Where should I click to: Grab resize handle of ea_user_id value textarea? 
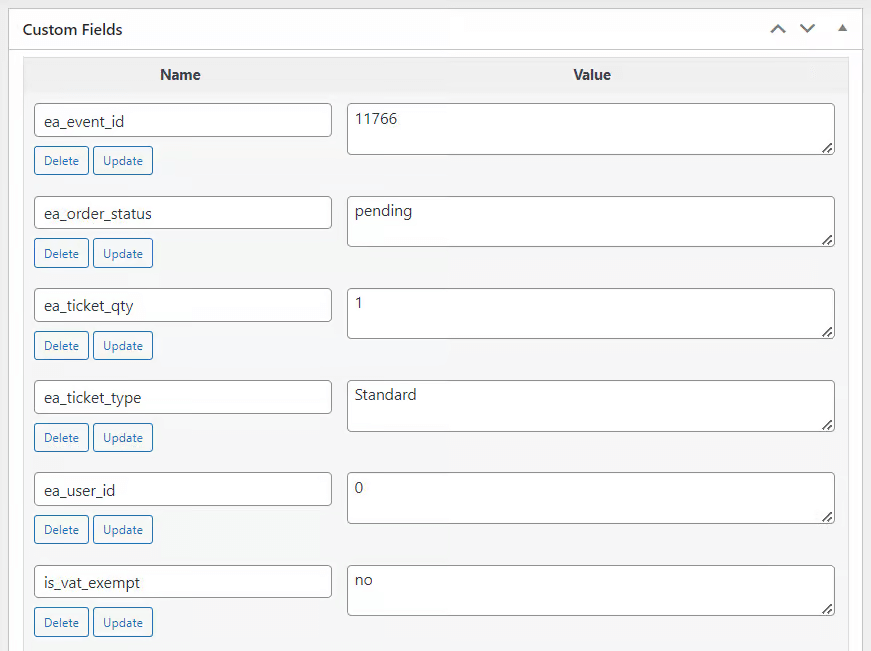827,517
